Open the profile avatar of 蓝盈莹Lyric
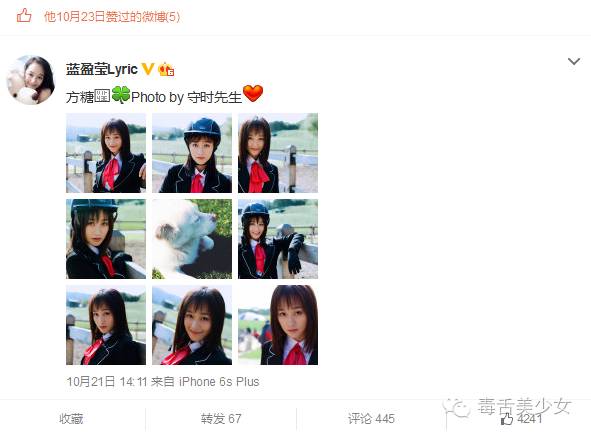 point(31,80)
